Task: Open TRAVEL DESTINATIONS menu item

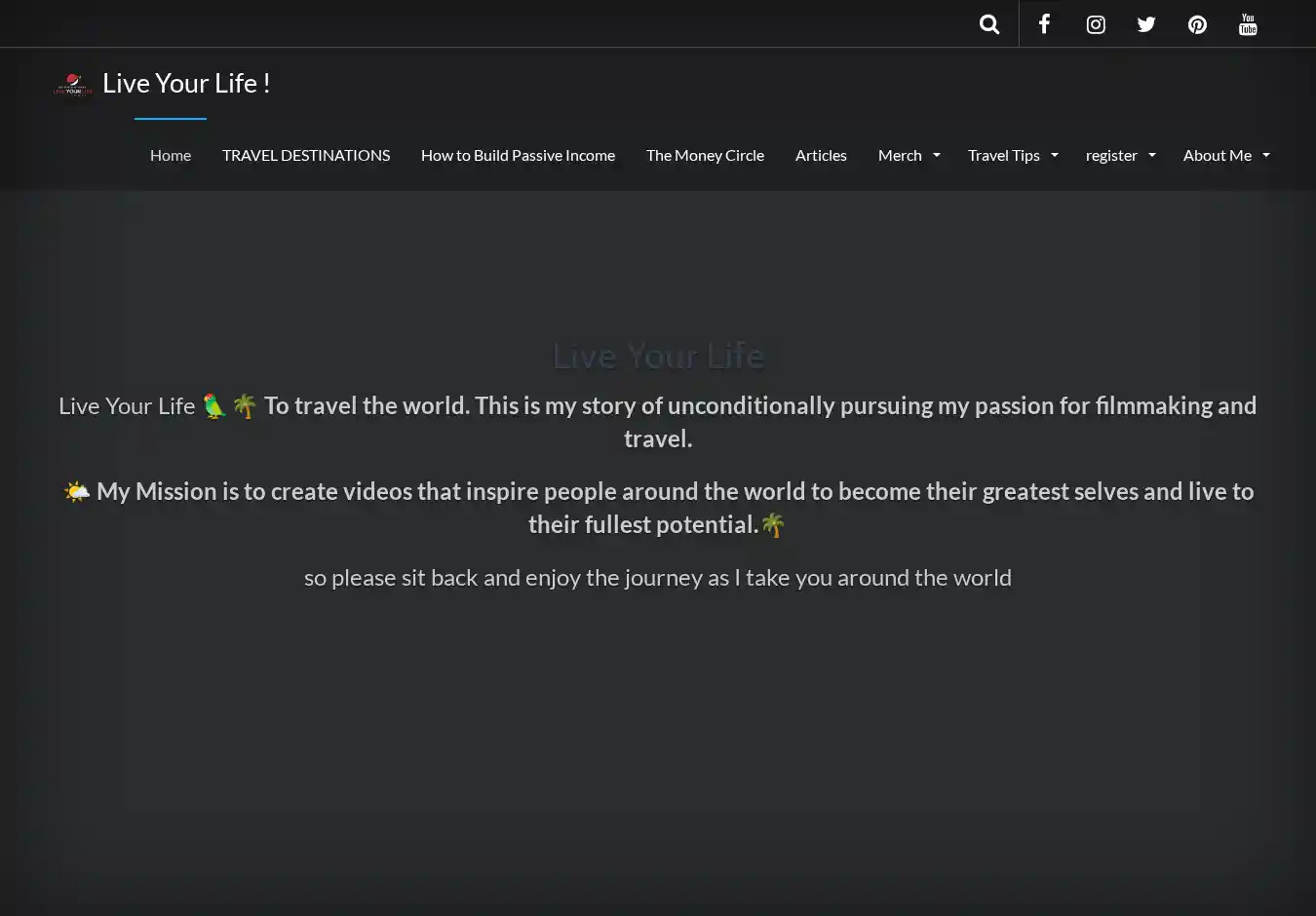Action: pos(306,155)
